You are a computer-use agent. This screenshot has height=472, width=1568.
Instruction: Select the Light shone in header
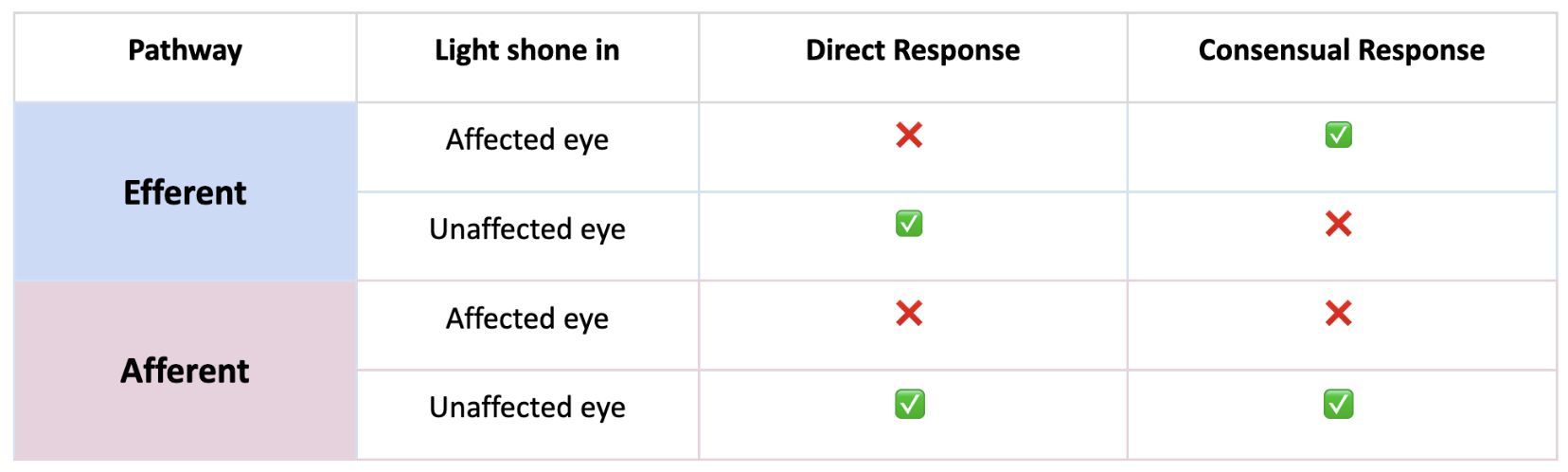(x=526, y=50)
